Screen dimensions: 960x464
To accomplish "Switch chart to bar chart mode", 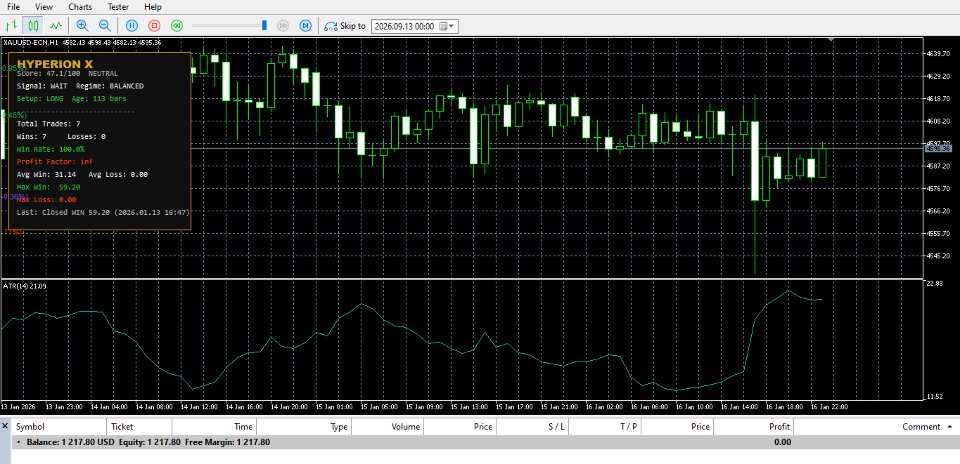I will [x=12, y=26].
